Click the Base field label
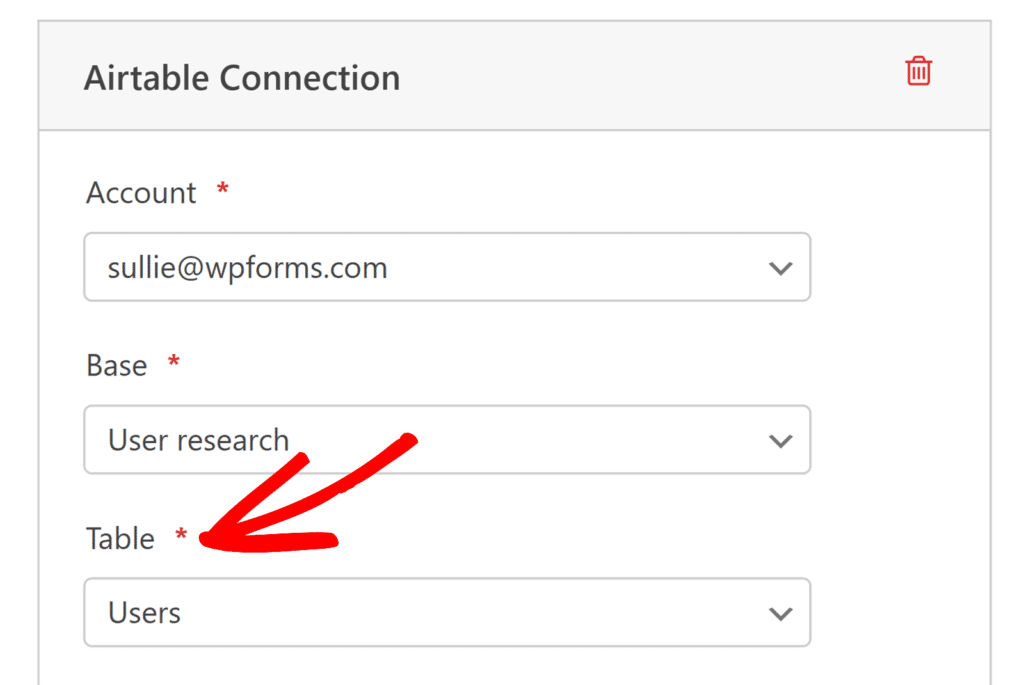Viewport: 1024px width, 685px height. coord(116,366)
